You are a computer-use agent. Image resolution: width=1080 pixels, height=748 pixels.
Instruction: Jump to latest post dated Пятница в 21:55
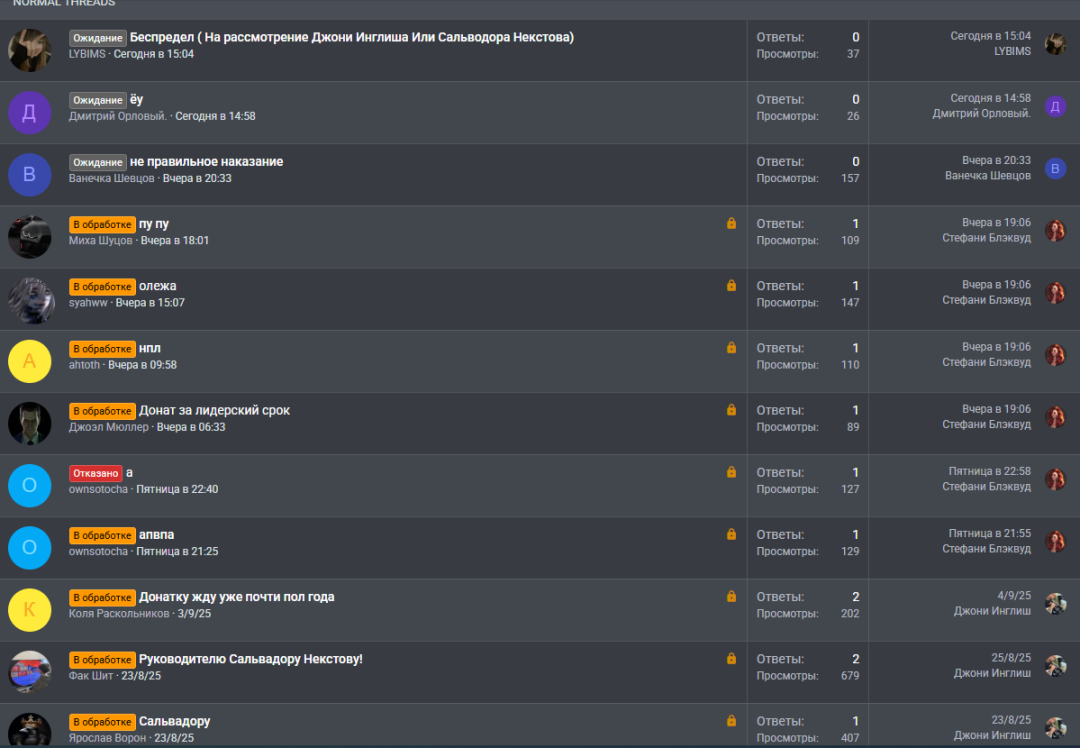tap(990, 533)
